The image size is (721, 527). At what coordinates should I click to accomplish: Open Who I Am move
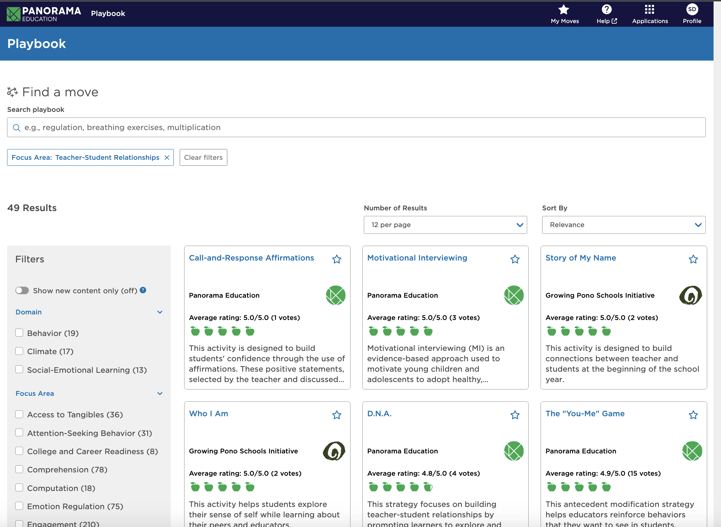coord(209,414)
